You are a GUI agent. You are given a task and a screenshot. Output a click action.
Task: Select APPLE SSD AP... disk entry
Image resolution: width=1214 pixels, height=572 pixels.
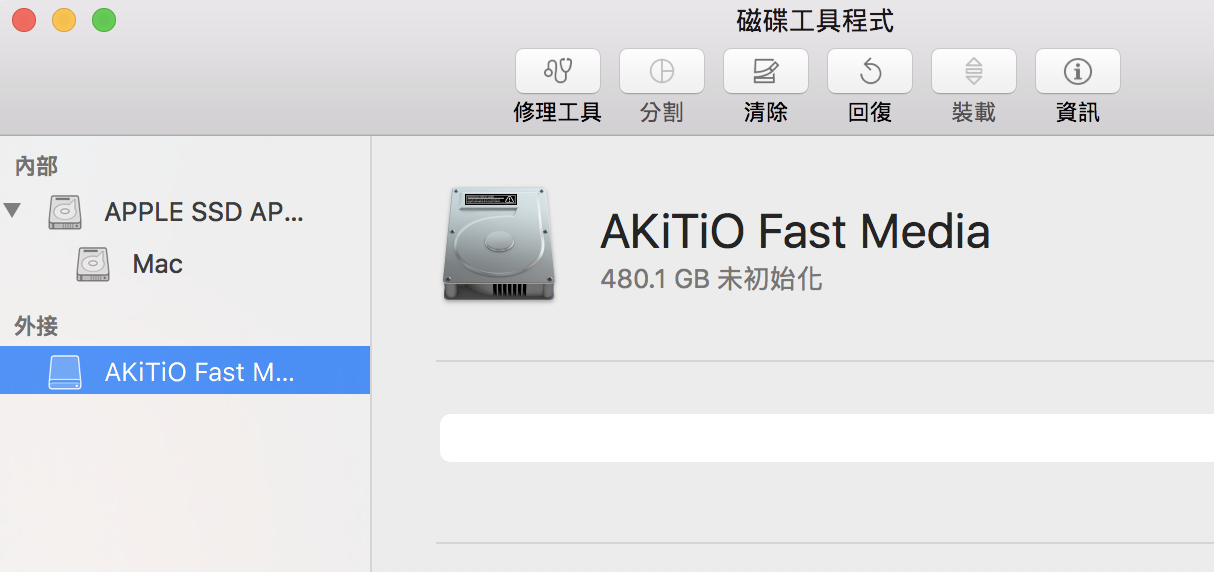[203, 212]
